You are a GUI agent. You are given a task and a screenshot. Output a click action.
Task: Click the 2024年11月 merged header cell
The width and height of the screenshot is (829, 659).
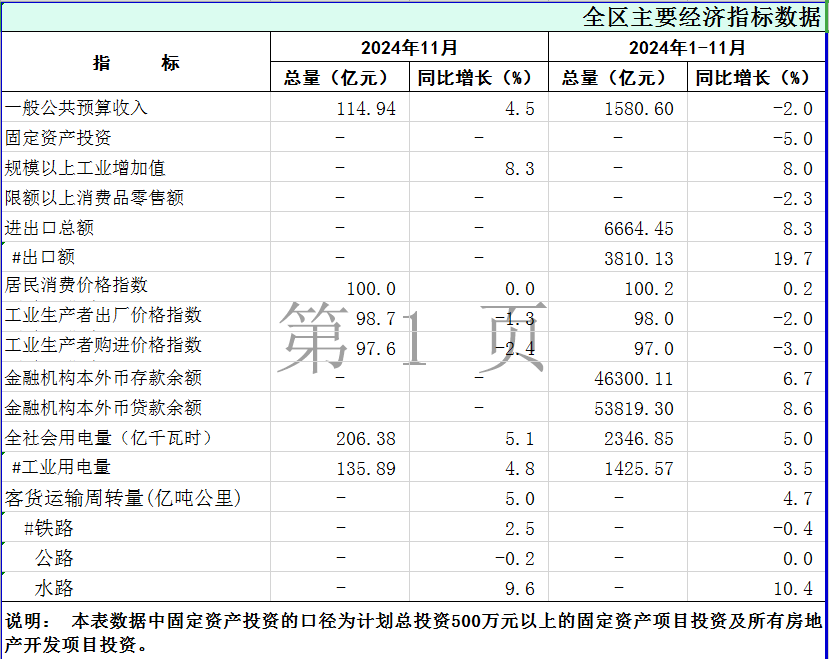[409, 47]
